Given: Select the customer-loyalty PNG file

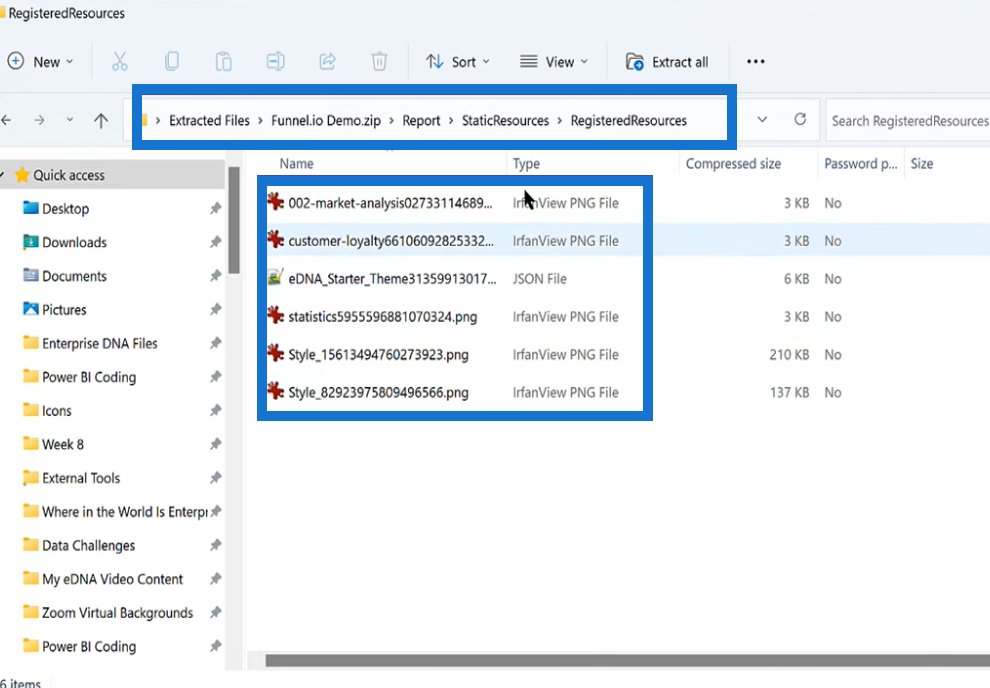Looking at the screenshot, I should click(x=391, y=241).
